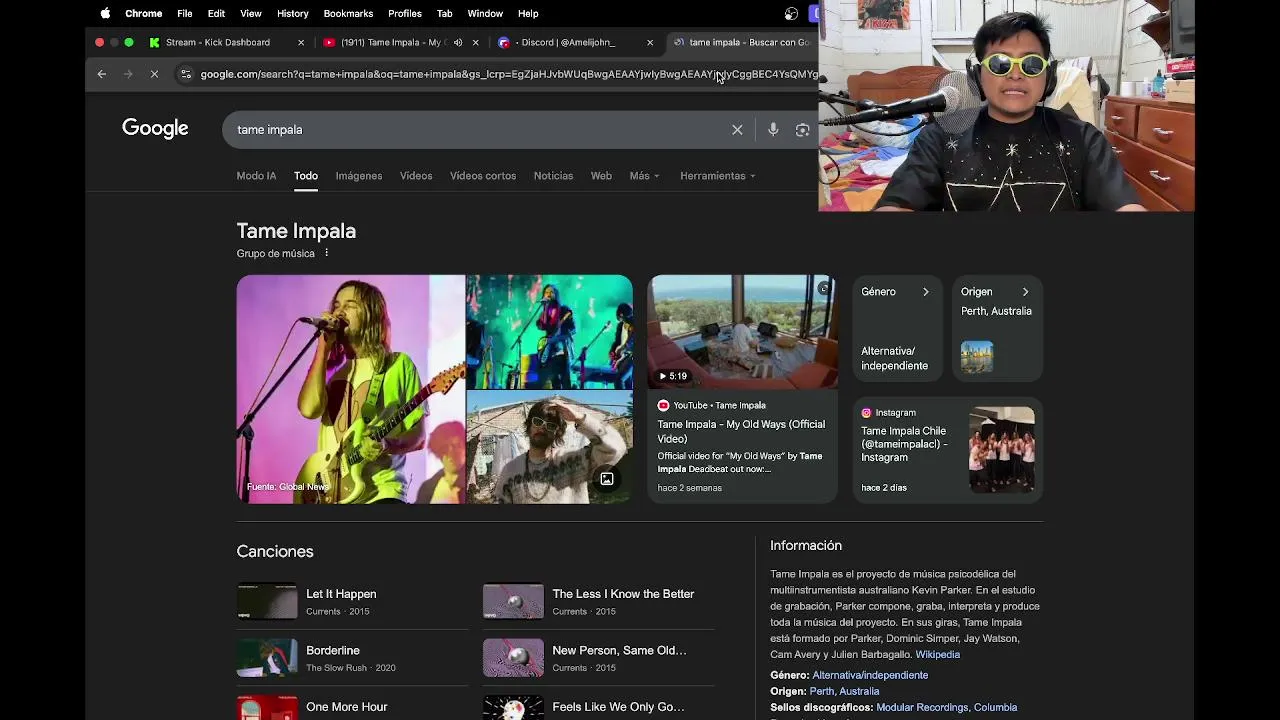The image size is (1280, 720).
Task: Select the Todo results filter
Action: (x=306, y=176)
